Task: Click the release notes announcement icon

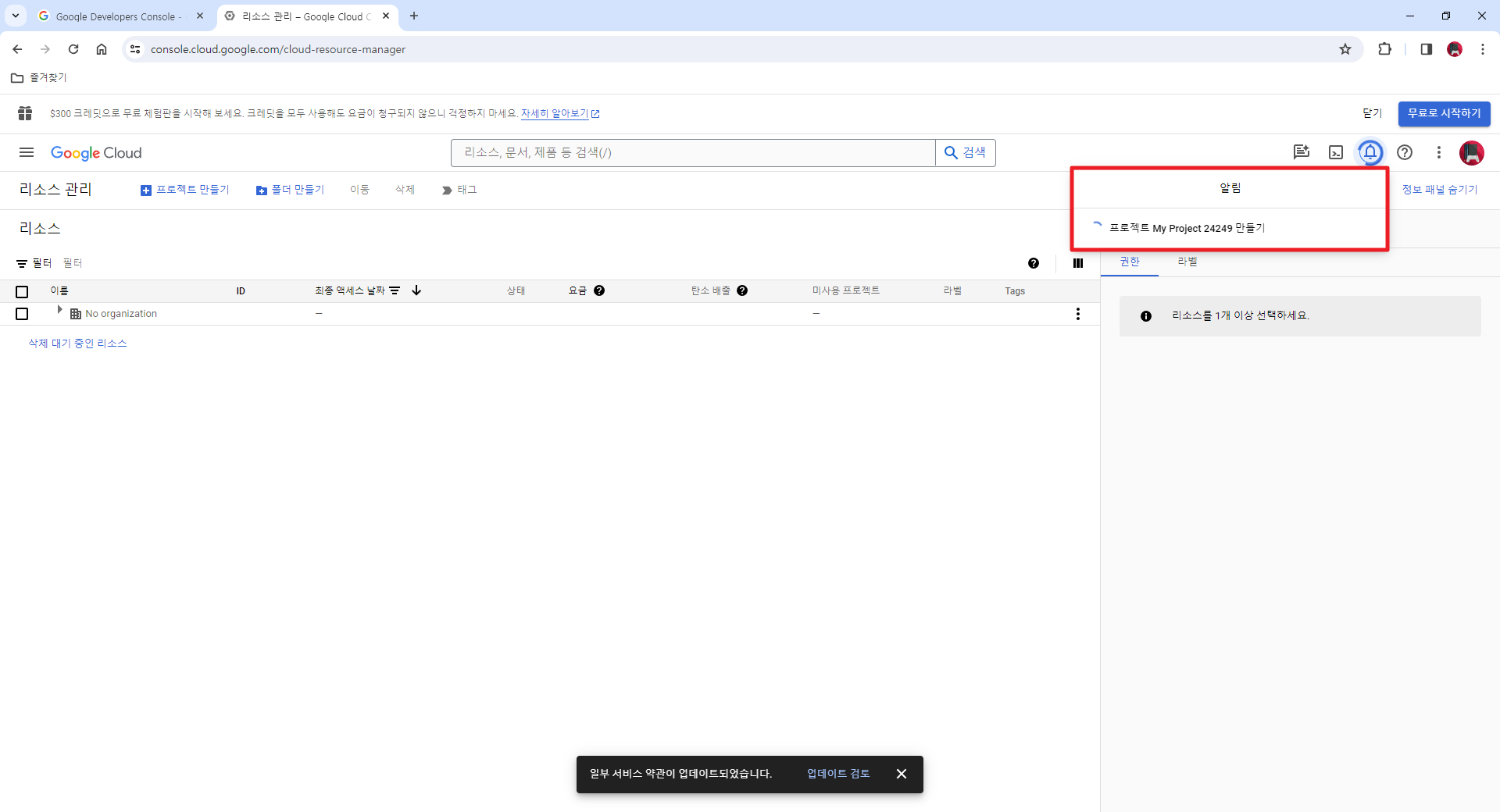Action: [1301, 152]
